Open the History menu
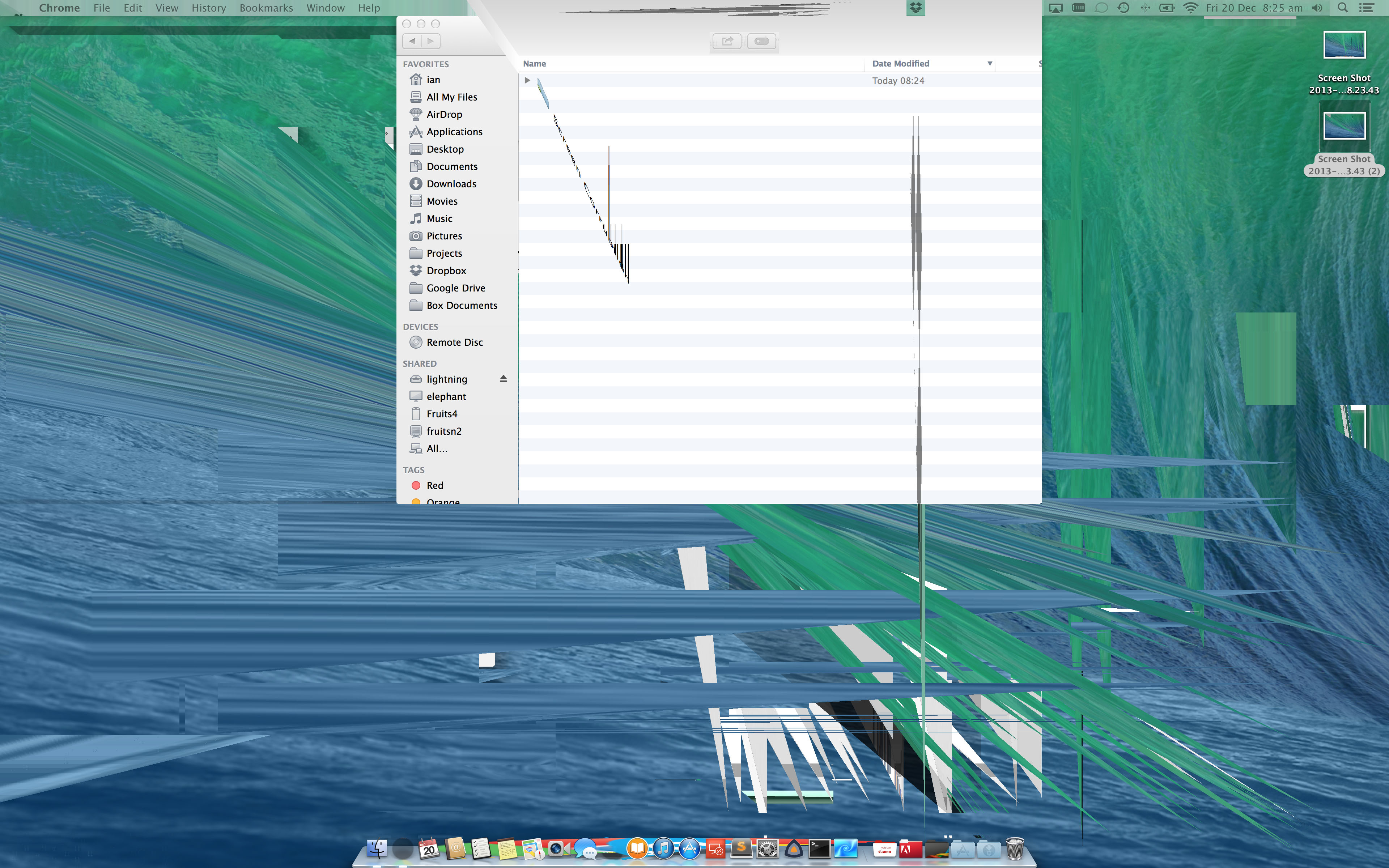 (208, 8)
